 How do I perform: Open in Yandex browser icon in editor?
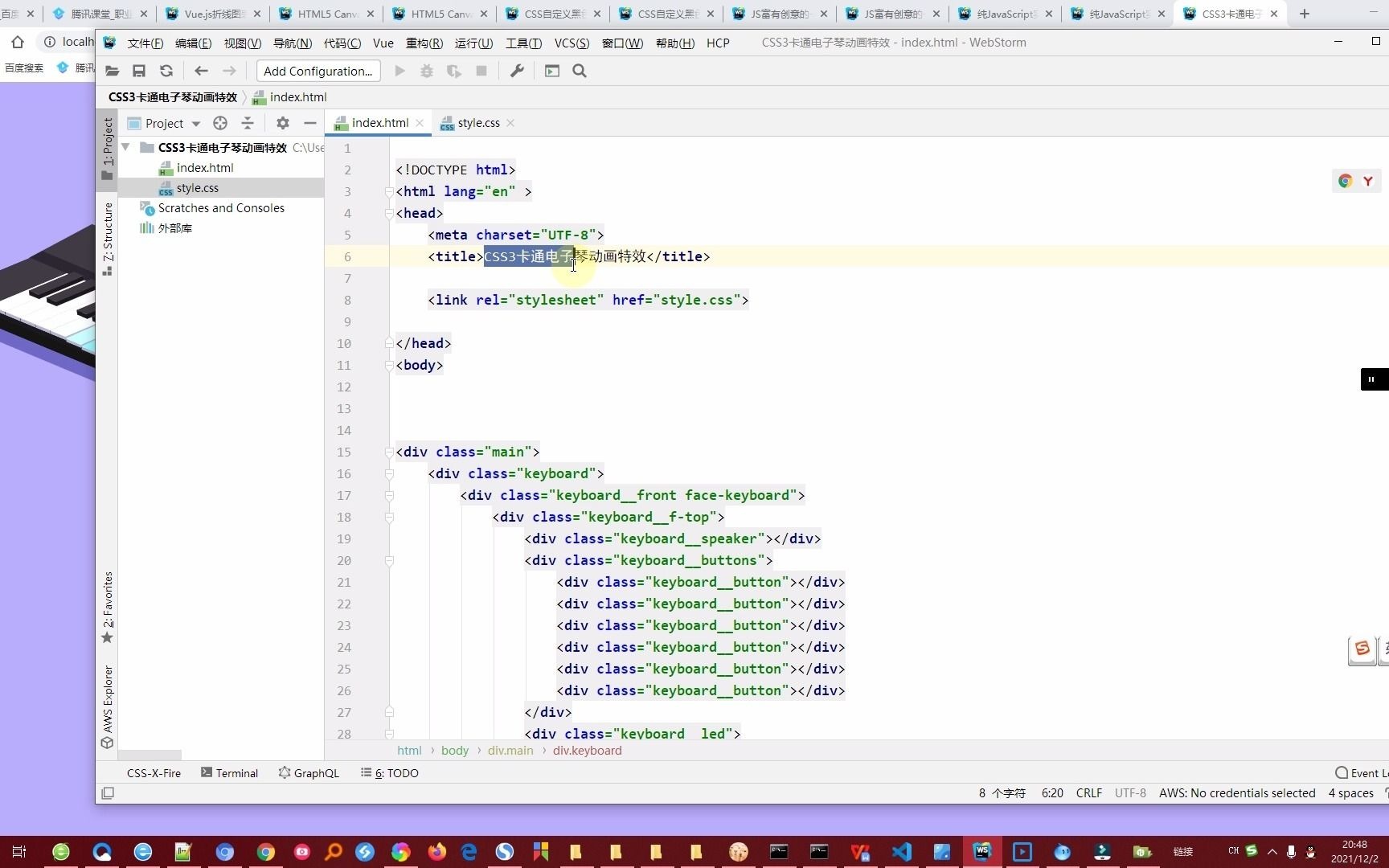tap(1367, 181)
